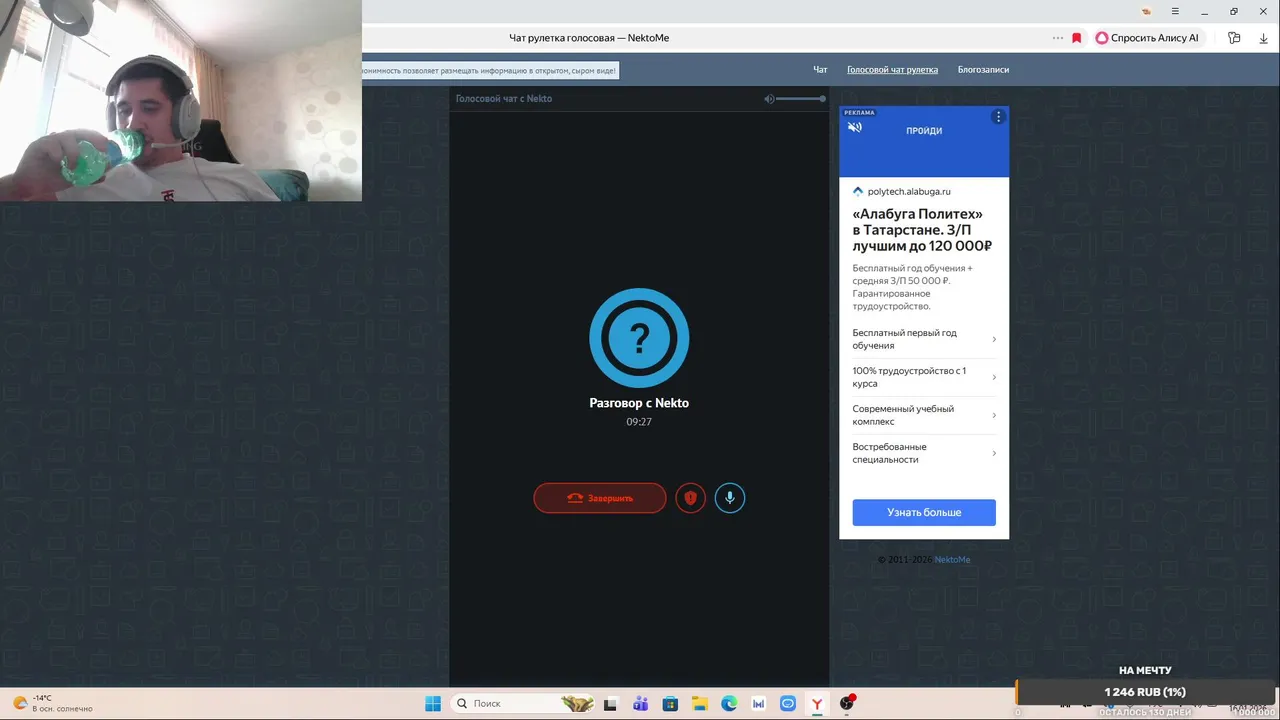Image resolution: width=1280 pixels, height=720 pixels.
Task: Expand Востребованные специальности row
Action: (x=924, y=453)
